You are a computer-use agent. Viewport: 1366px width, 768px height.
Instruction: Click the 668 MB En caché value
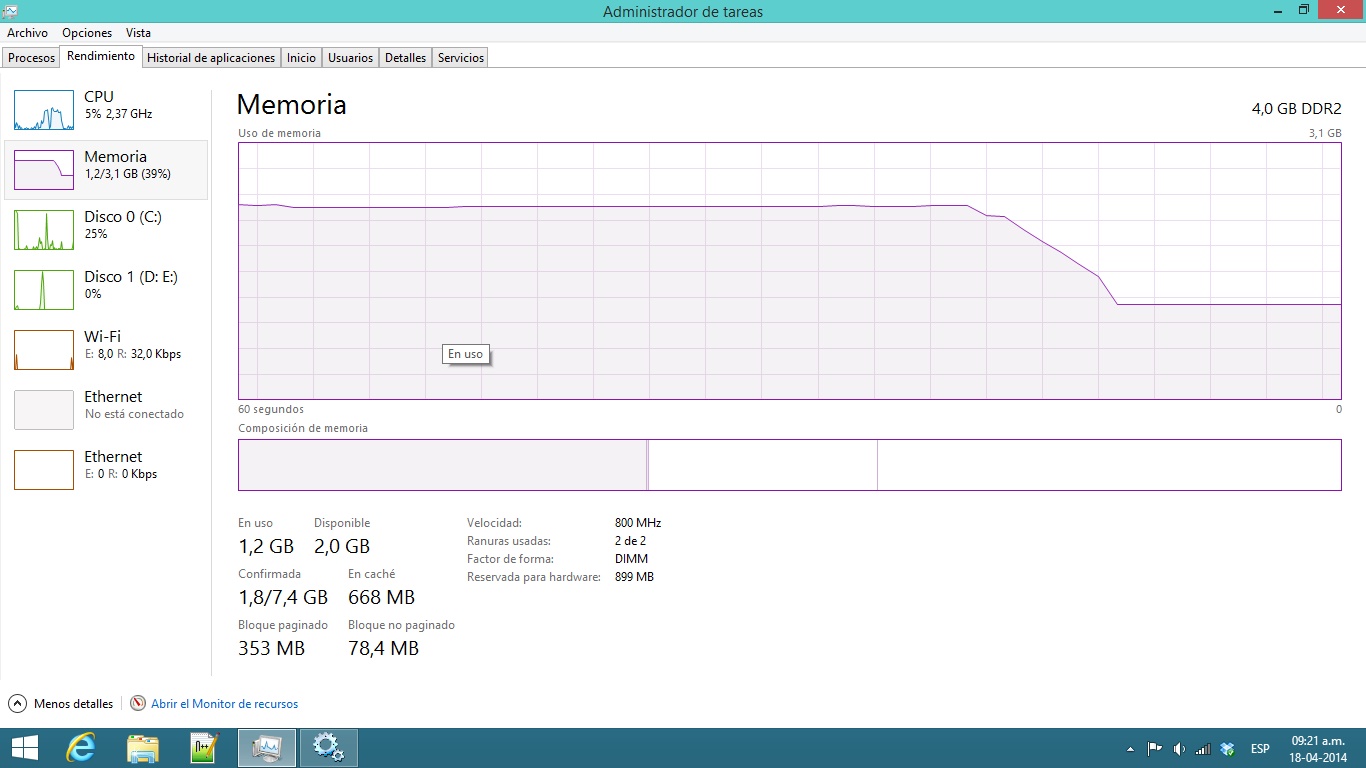[381, 597]
